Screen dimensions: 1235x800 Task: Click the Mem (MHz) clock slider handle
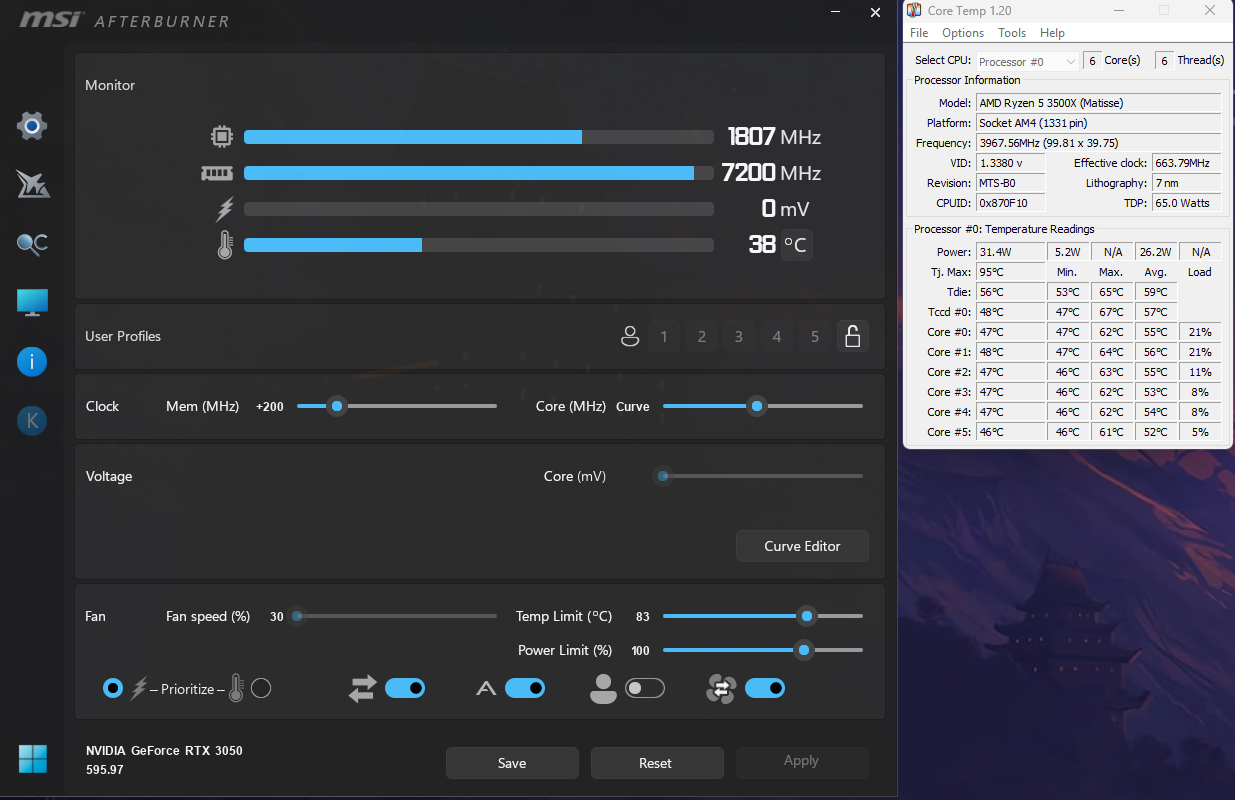(x=337, y=406)
